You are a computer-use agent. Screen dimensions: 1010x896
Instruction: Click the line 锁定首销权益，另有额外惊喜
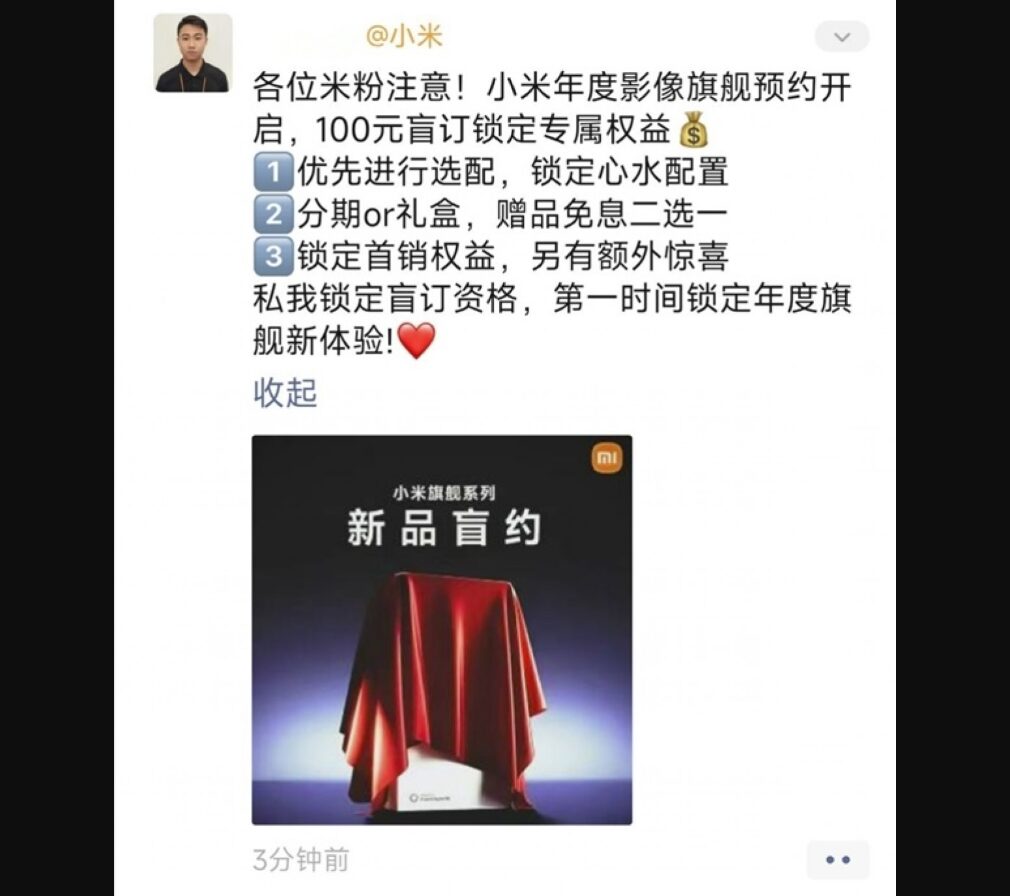pyautogui.click(x=513, y=256)
